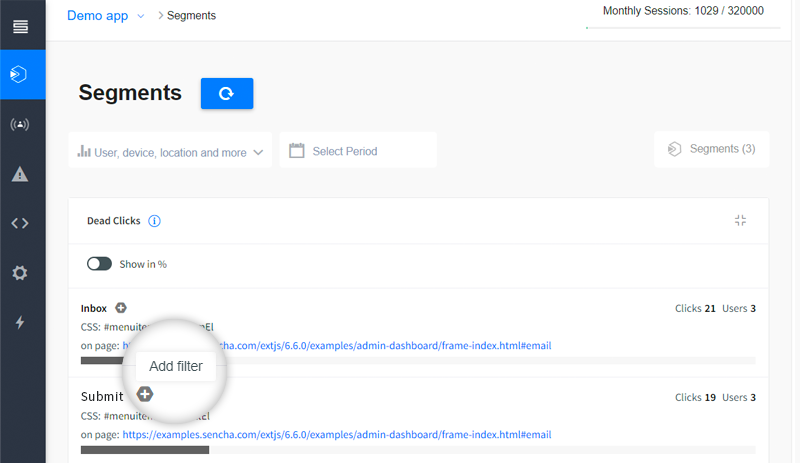Click Clicks 19 count in Submit row
The height and width of the screenshot is (463, 800).
pyautogui.click(x=695, y=397)
